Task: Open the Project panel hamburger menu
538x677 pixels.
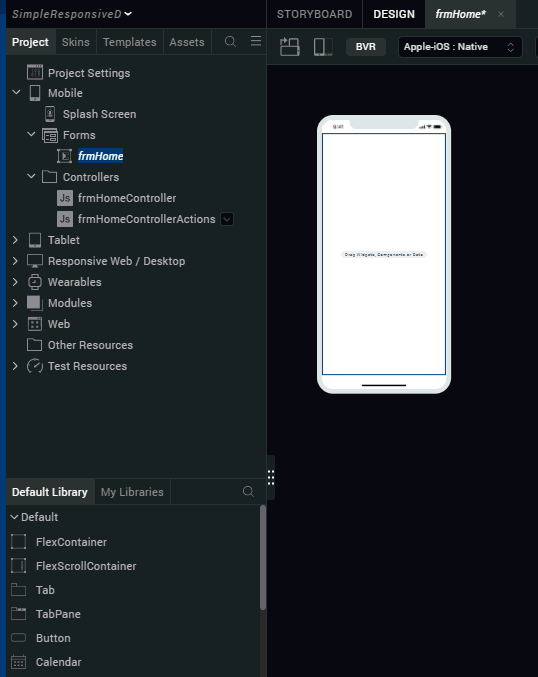Action: click(256, 41)
